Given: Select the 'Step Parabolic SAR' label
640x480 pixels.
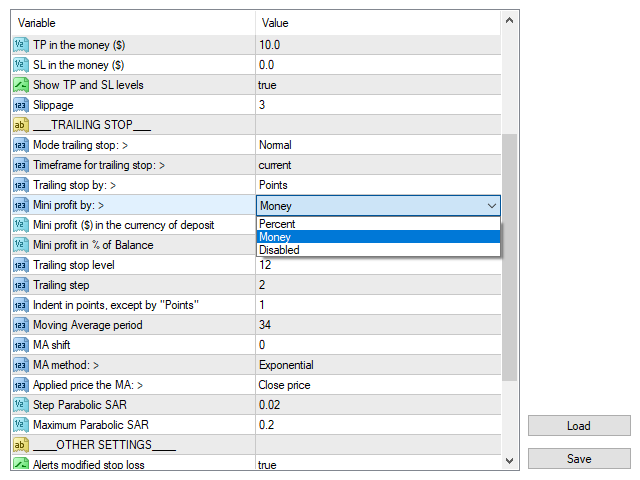Looking at the screenshot, I should [80, 405].
